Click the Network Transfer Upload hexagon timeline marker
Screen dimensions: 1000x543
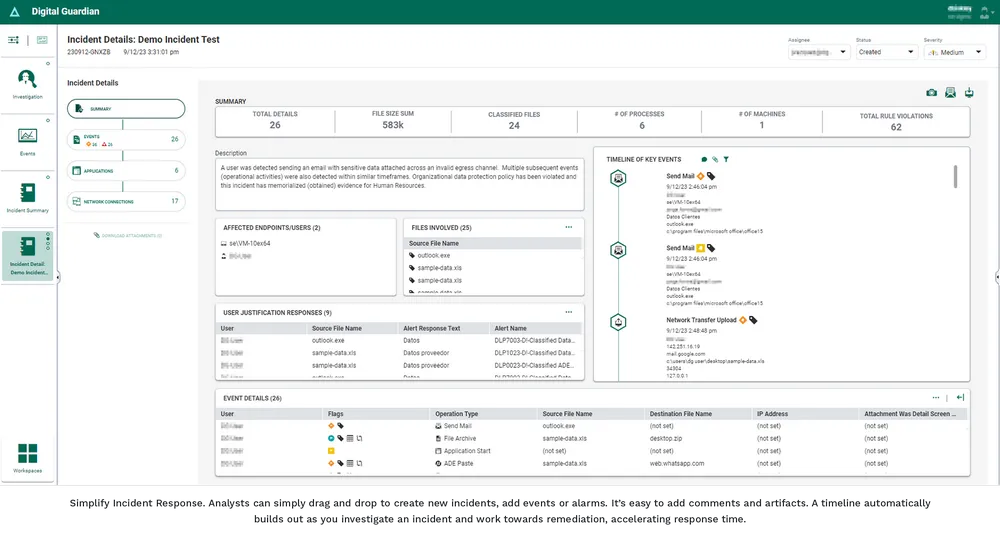(x=618, y=322)
